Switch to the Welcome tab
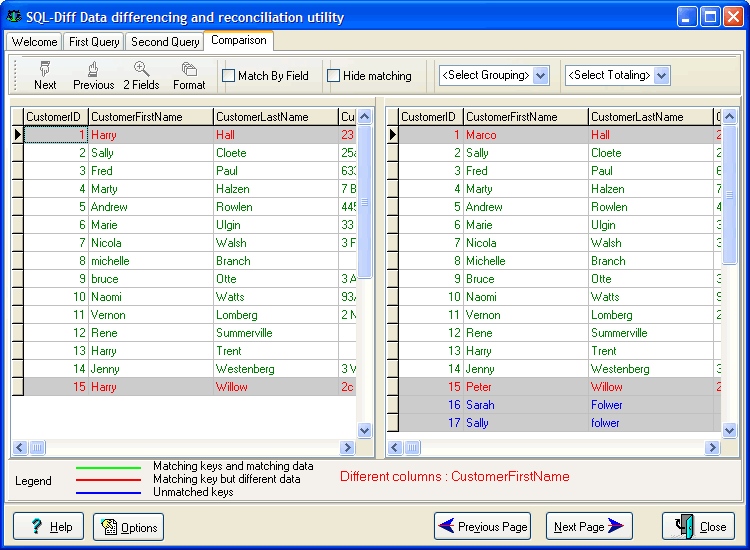The width and height of the screenshot is (750, 550). (x=34, y=42)
